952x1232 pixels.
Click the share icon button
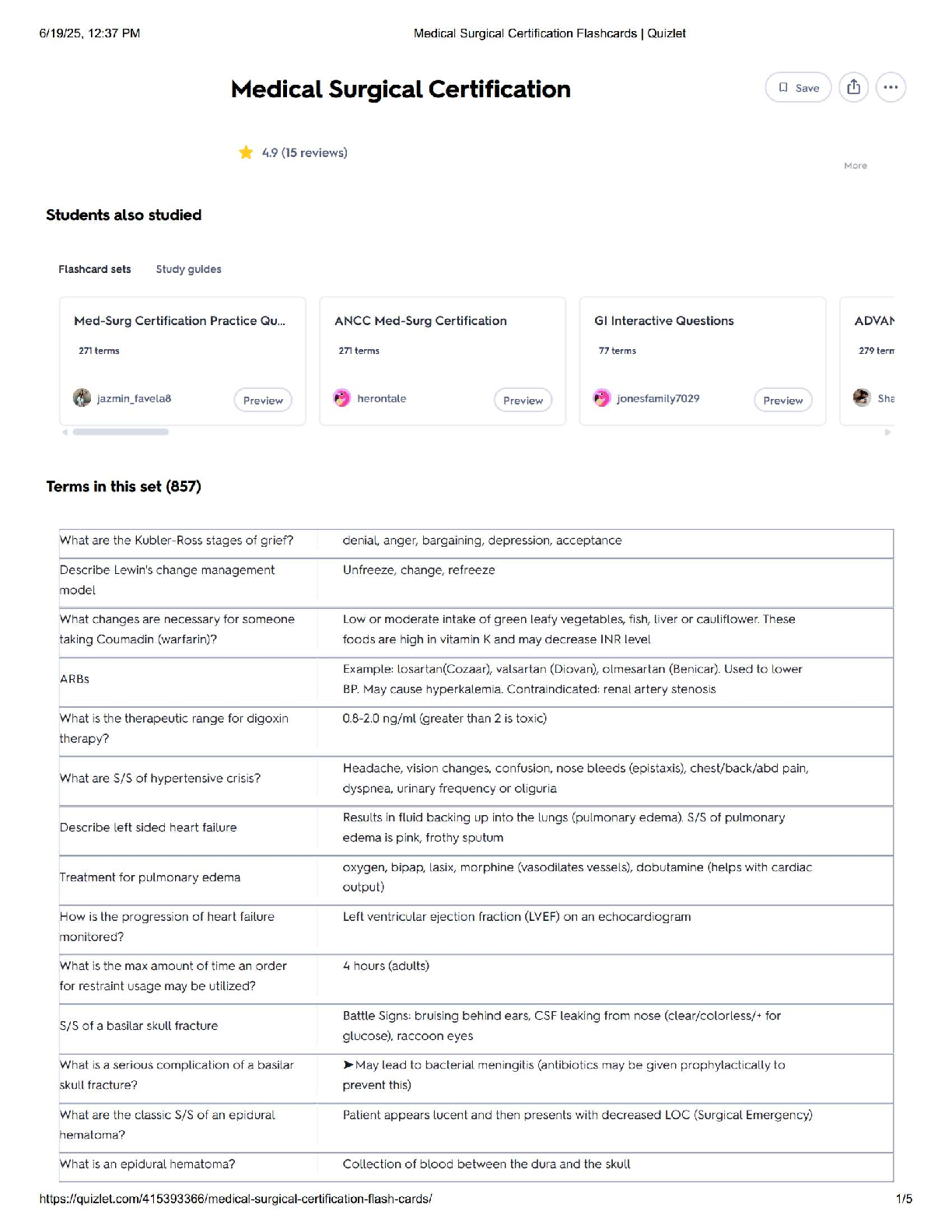(x=853, y=87)
